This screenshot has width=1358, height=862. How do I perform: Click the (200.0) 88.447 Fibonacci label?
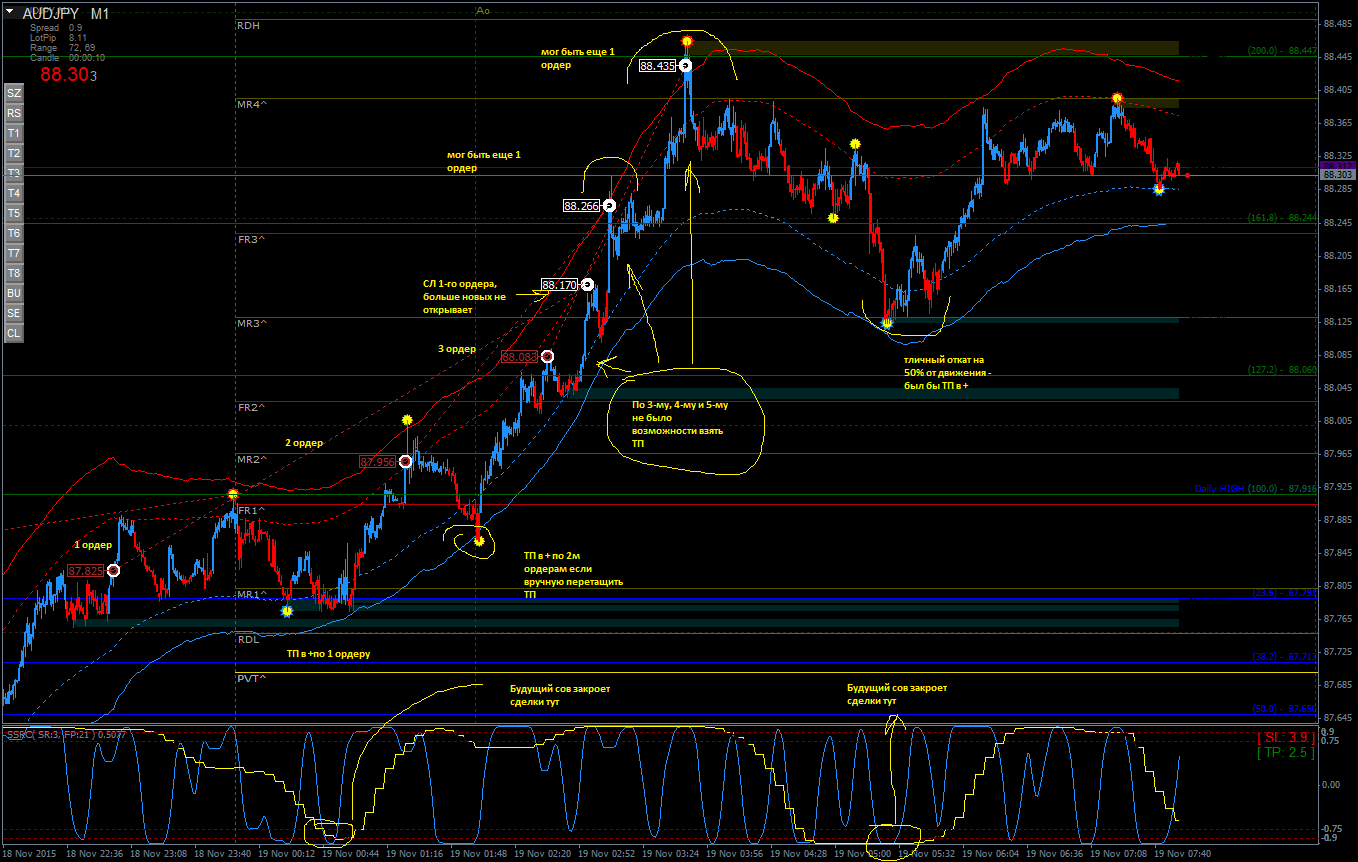pyautogui.click(x=1282, y=51)
